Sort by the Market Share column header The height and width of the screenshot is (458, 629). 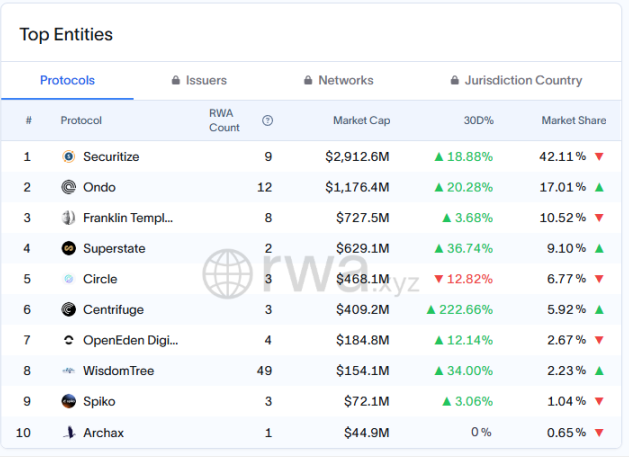click(574, 120)
